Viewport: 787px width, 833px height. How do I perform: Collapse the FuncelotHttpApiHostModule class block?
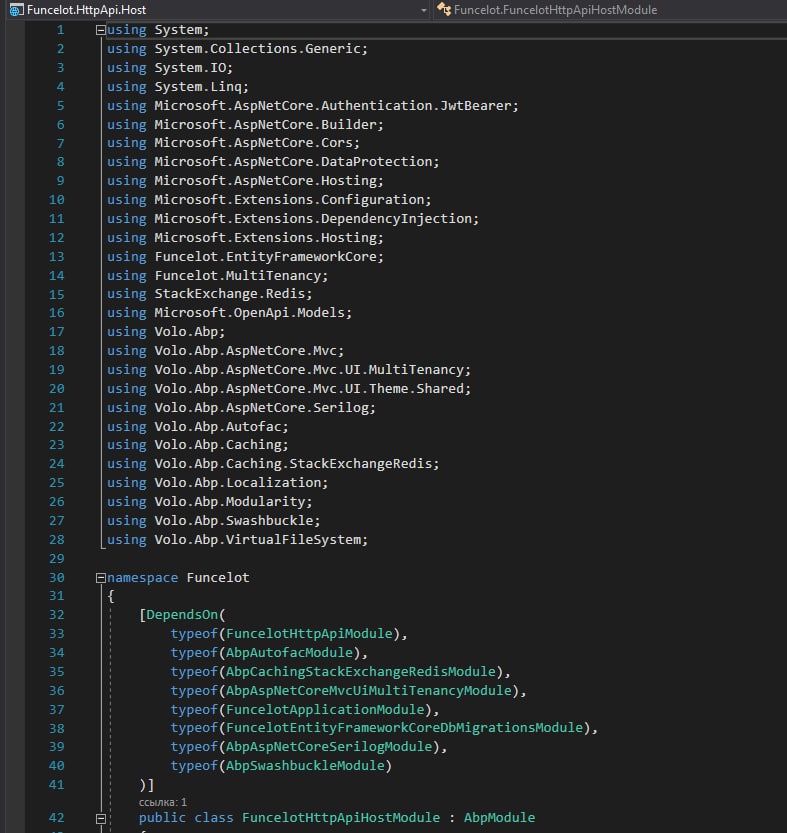100,819
